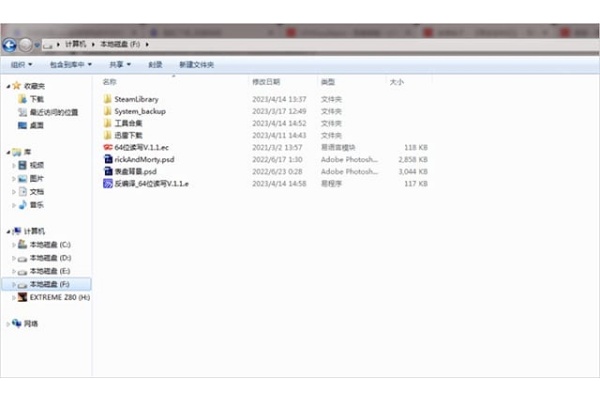This screenshot has height=400, width=600.
Task: Click the Forward navigation arrow button
Action: [26, 45]
